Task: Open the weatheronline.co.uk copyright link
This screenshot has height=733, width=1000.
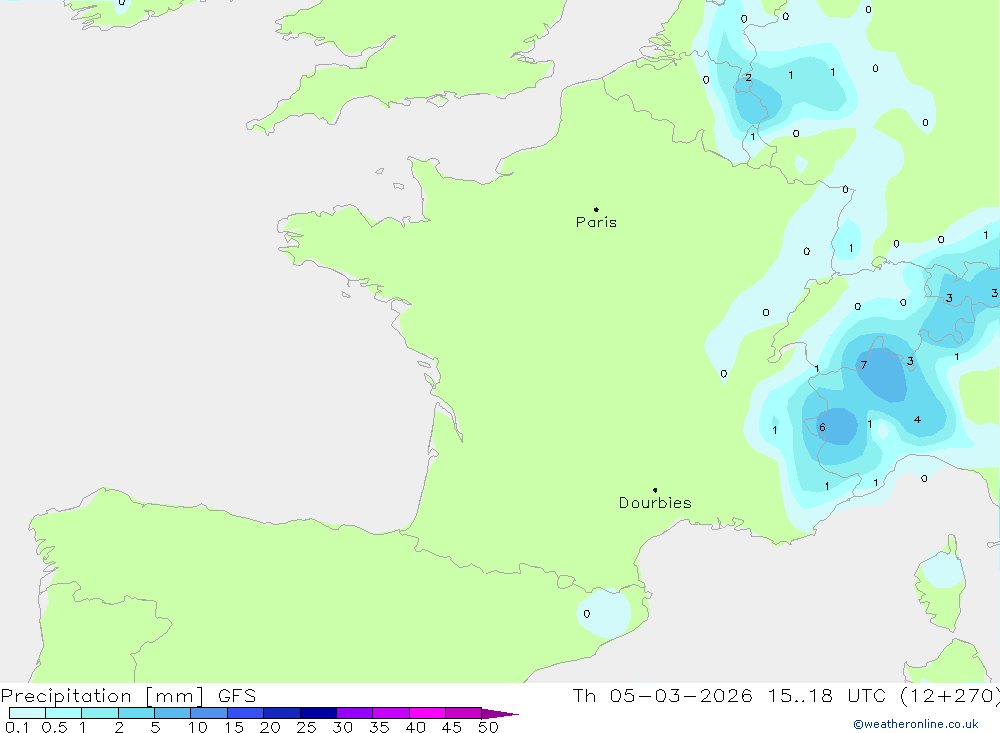Action: coord(916,724)
